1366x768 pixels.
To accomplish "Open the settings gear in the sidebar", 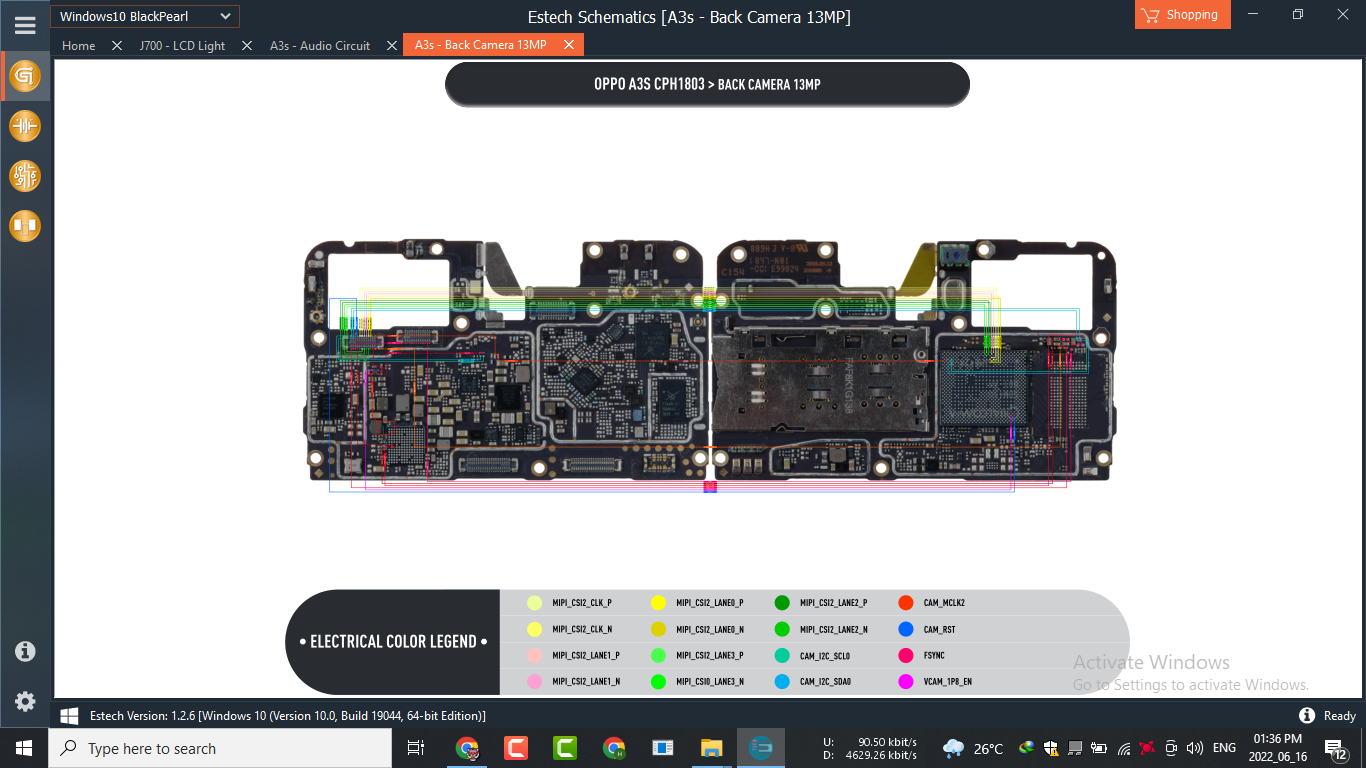I will click(x=25, y=701).
